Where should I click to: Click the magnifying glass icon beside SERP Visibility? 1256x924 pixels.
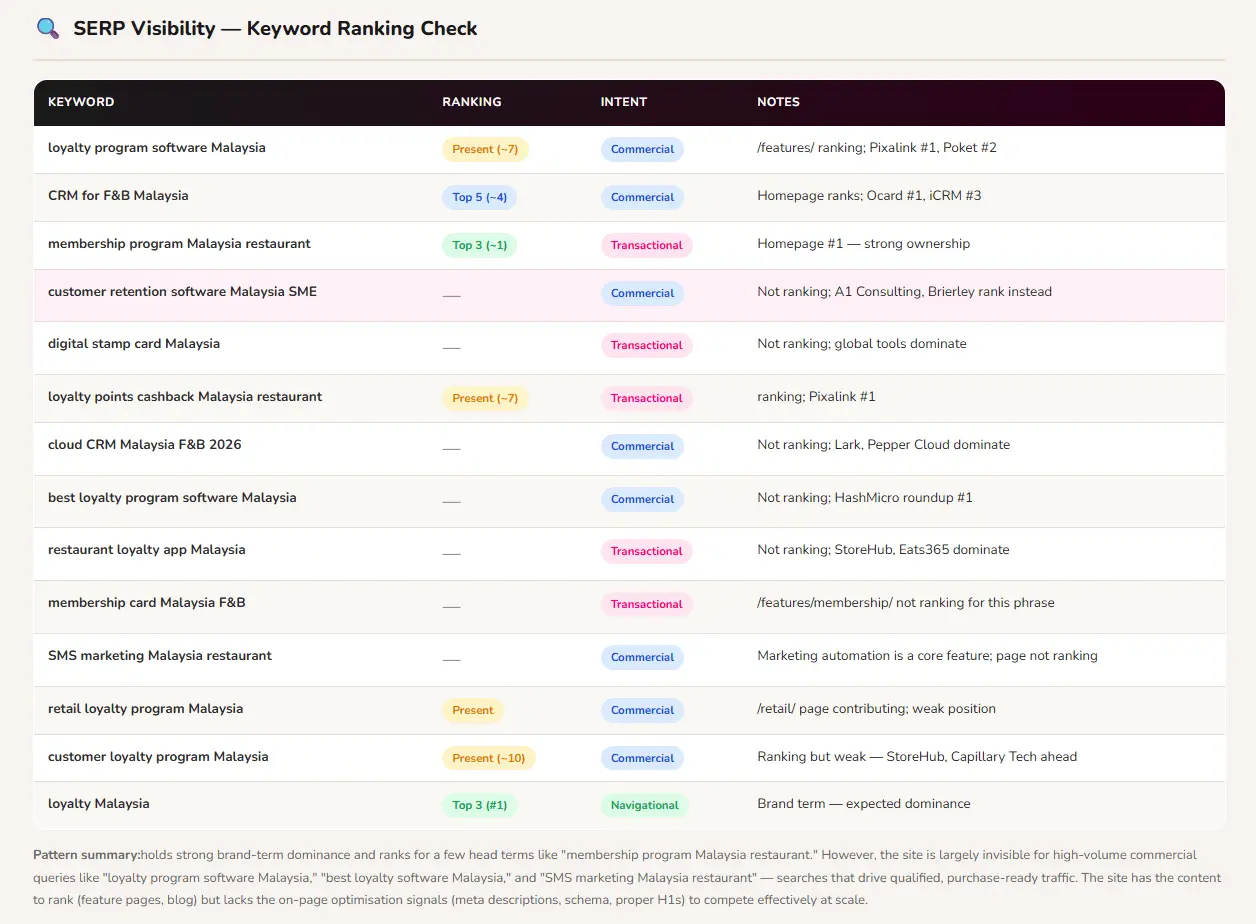point(47,28)
